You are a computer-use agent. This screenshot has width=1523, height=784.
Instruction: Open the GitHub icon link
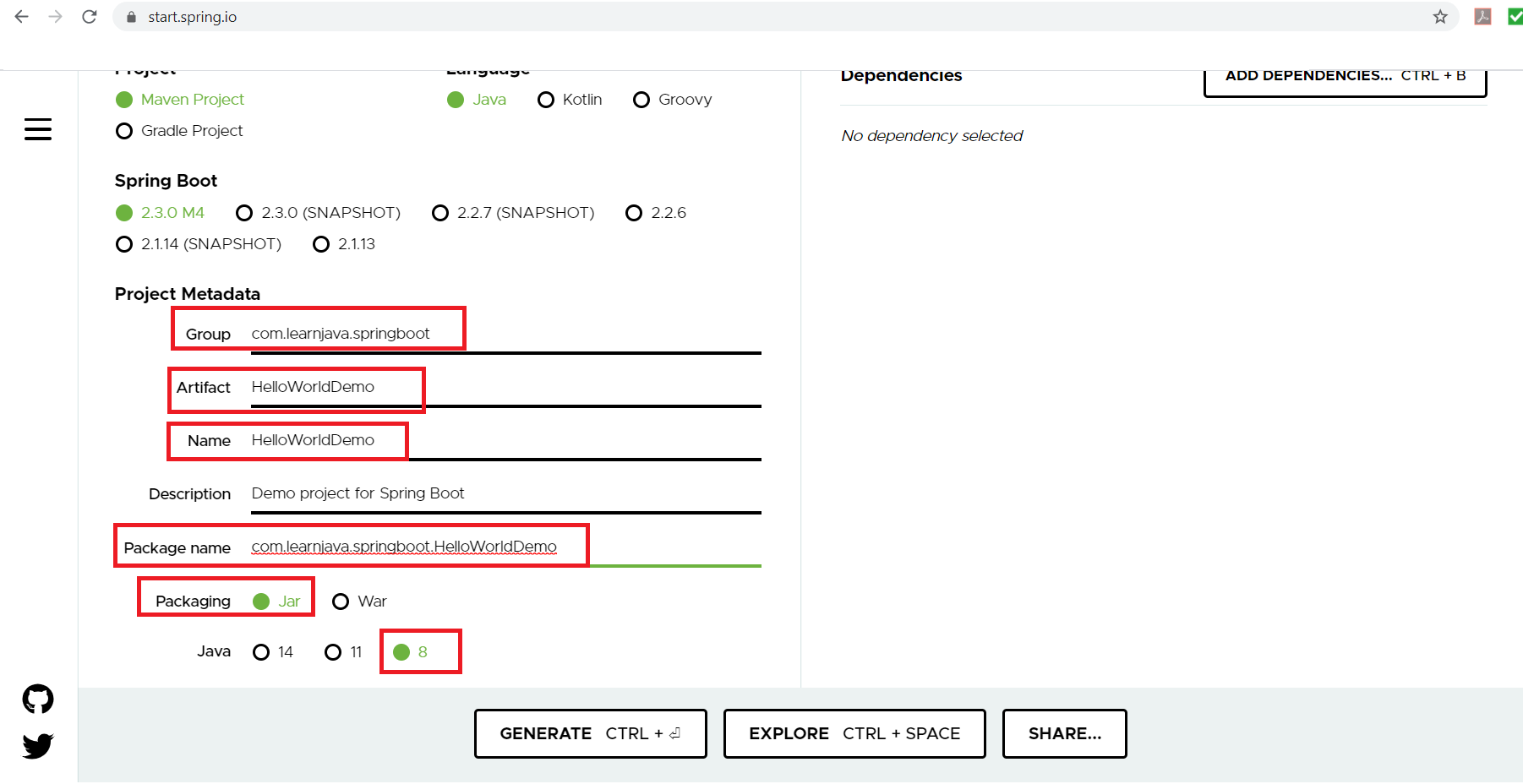[38, 699]
